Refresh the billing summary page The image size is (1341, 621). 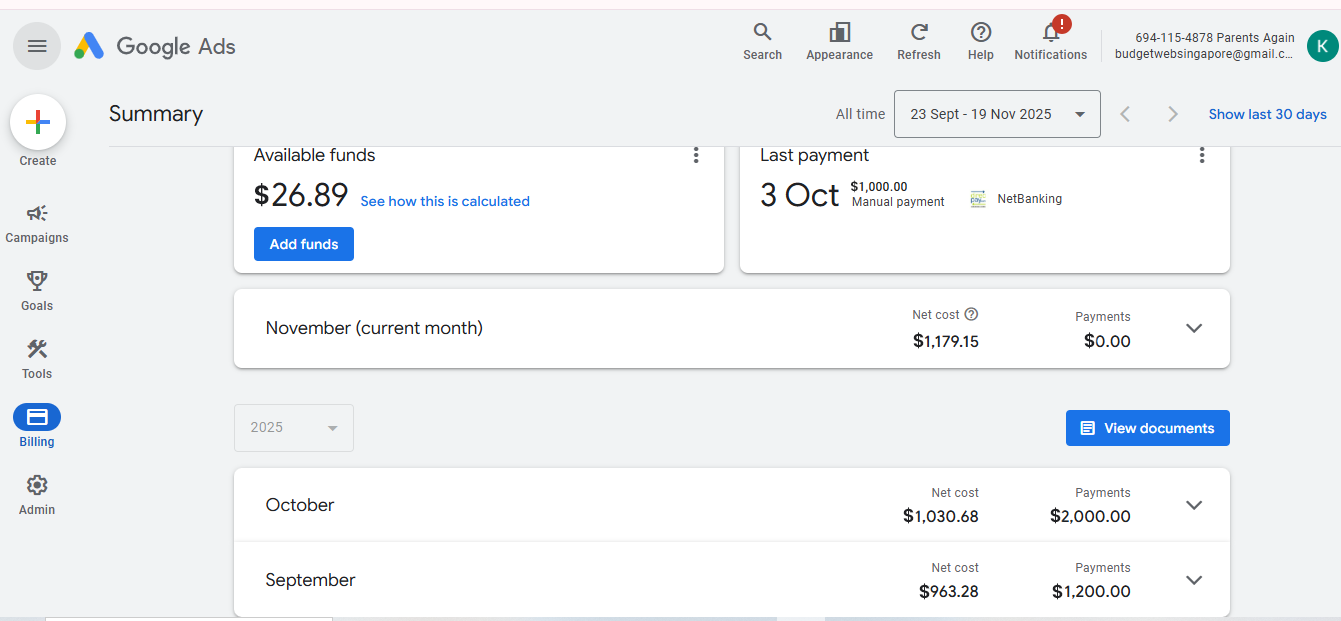point(918,33)
